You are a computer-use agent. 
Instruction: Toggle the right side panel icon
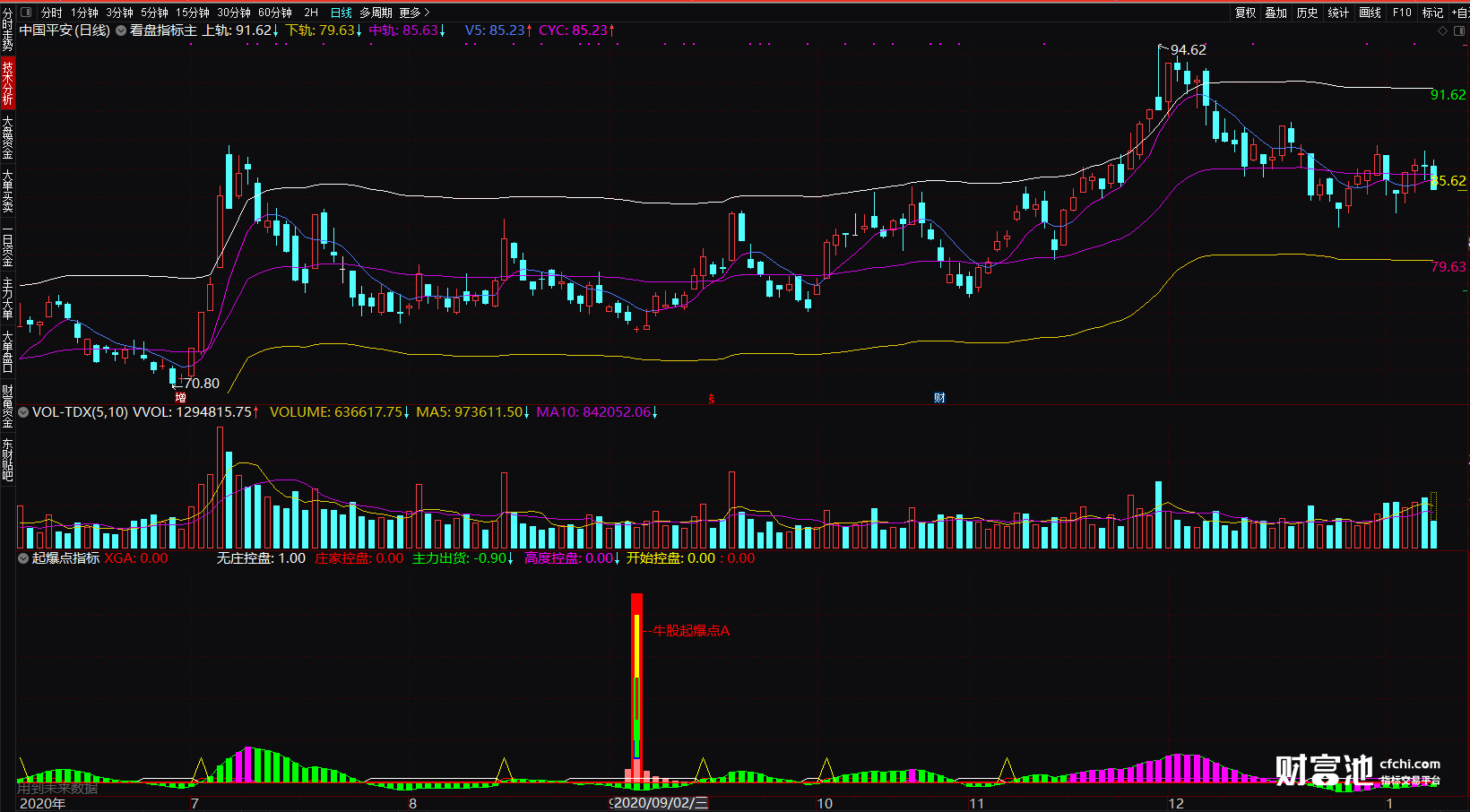[1458, 30]
